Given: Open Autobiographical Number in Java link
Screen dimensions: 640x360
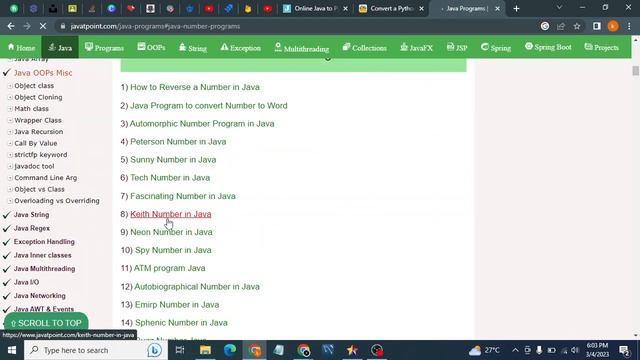Looking at the screenshot, I should pos(197,287).
